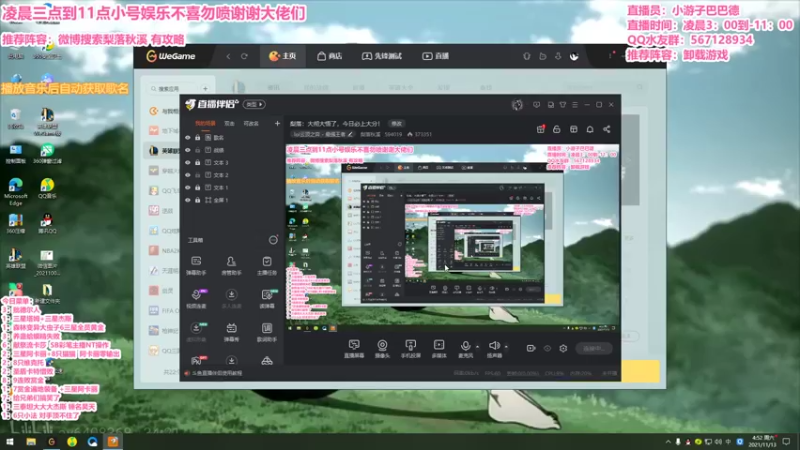
Task: Select the 文本 2 source row
Action: [x=232, y=175]
